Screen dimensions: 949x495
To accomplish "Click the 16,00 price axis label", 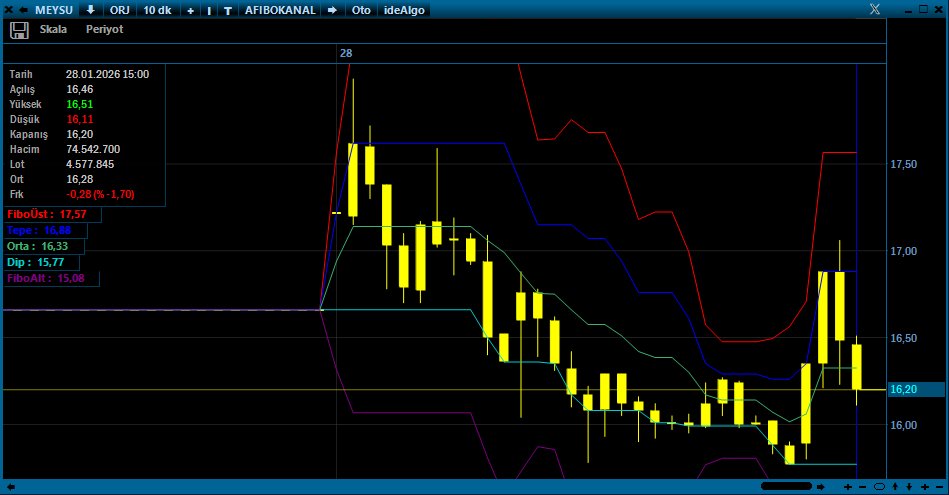I will click(904, 425).
